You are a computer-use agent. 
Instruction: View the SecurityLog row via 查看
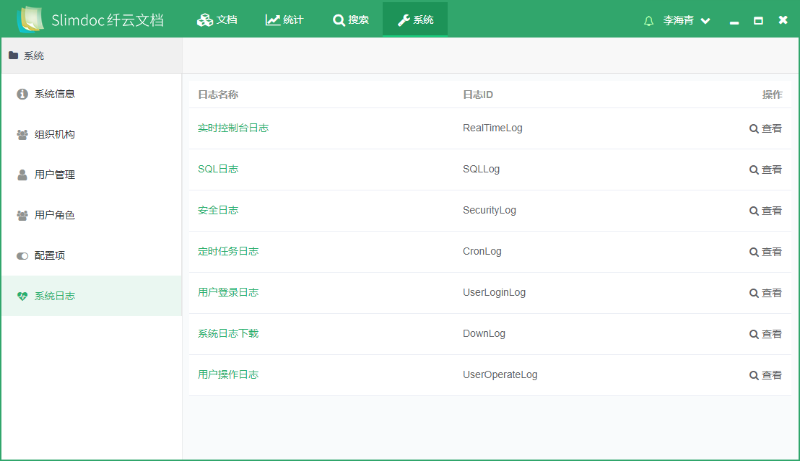(x=766, y=211)
